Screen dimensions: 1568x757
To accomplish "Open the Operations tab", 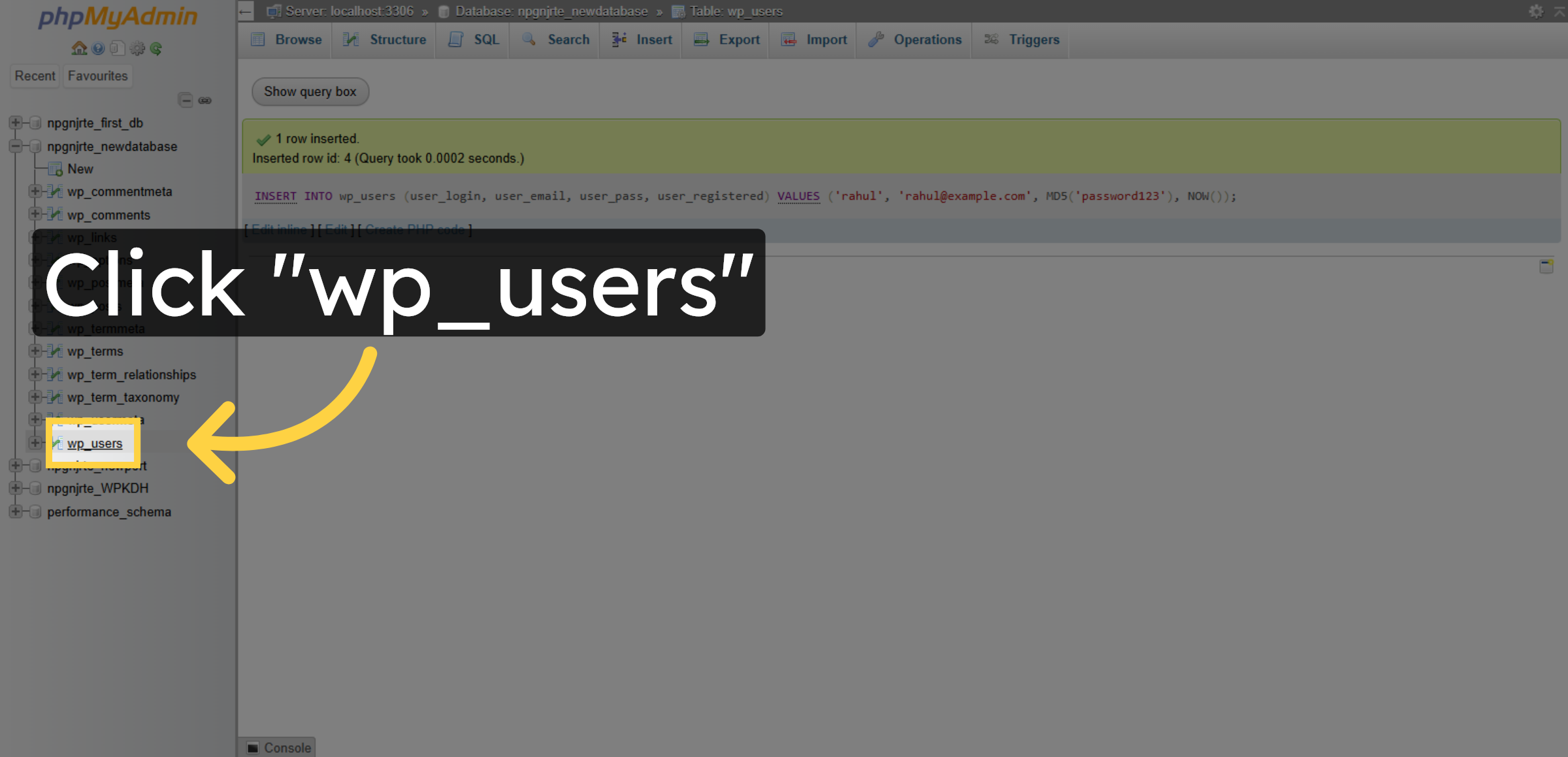I will click(915, 40).
